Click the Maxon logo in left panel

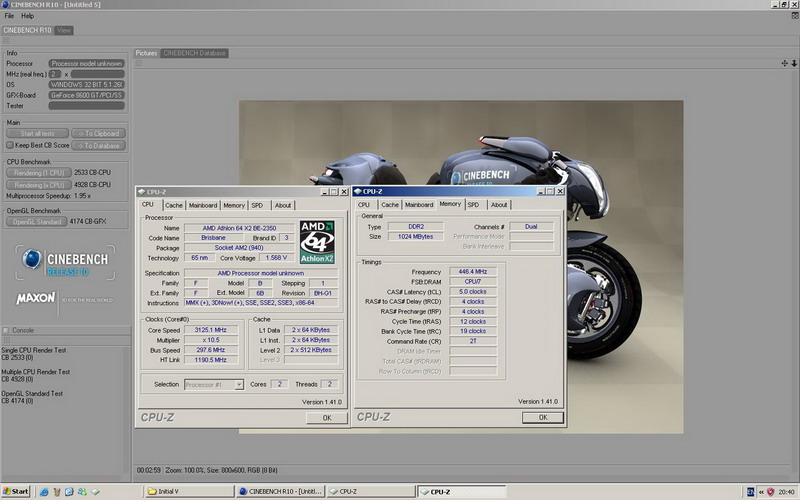[x=35, y=299]
